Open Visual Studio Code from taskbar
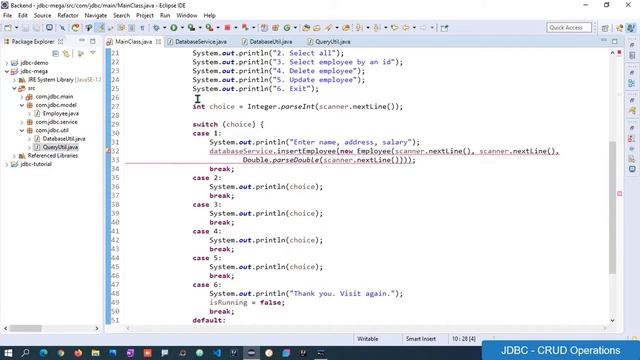Screen dimensions: 640x360 tap(217, 353)
